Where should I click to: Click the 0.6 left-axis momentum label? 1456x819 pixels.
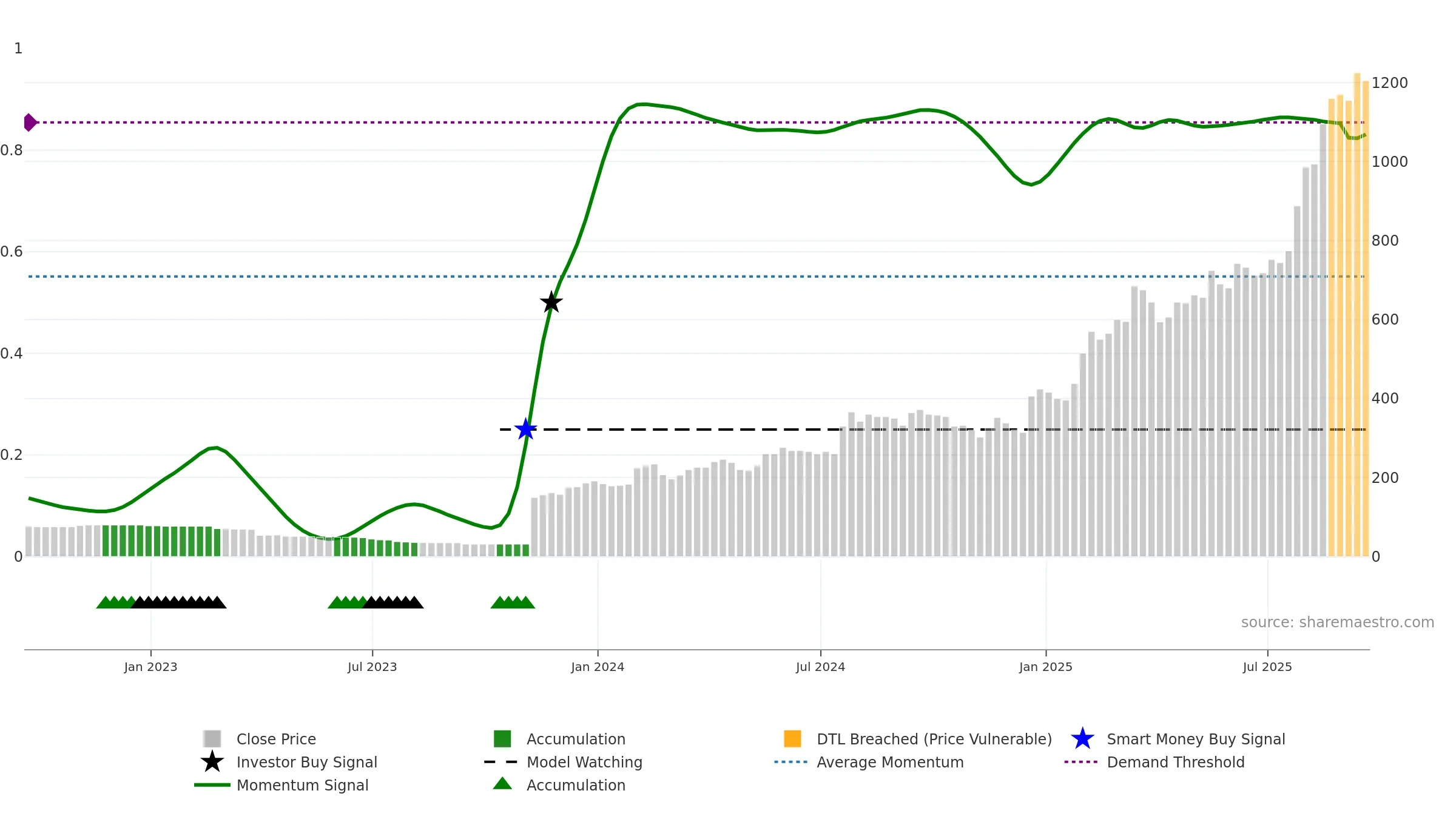[x=12, y=251]
